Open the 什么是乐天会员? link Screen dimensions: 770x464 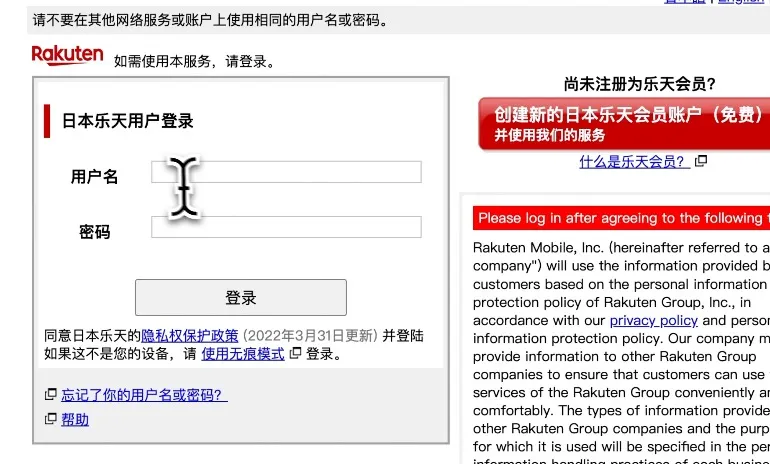pyautogui.click(x=634, y=161)
